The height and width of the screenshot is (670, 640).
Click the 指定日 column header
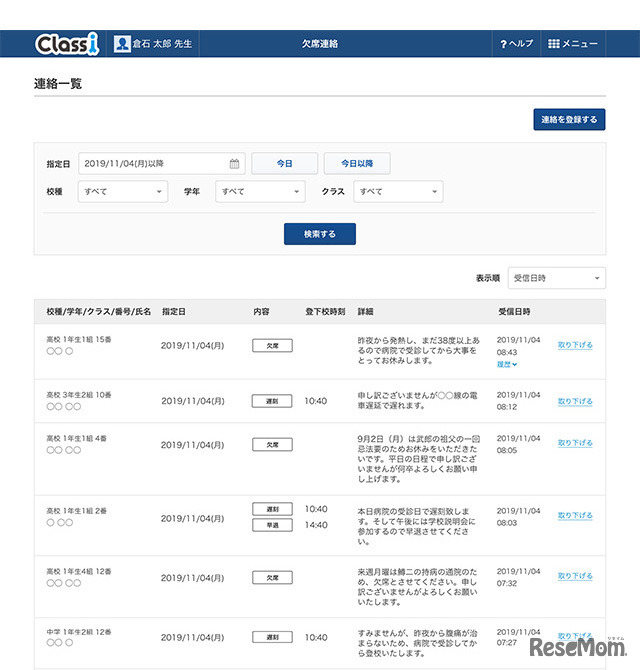pyautogui.click(x=173, y=311)
